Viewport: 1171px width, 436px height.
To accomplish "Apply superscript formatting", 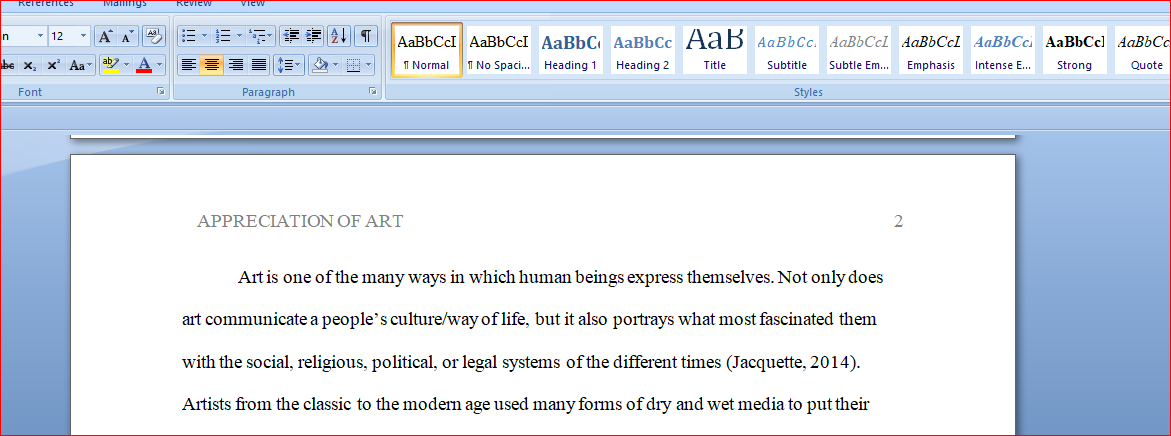I will point(53,65).
